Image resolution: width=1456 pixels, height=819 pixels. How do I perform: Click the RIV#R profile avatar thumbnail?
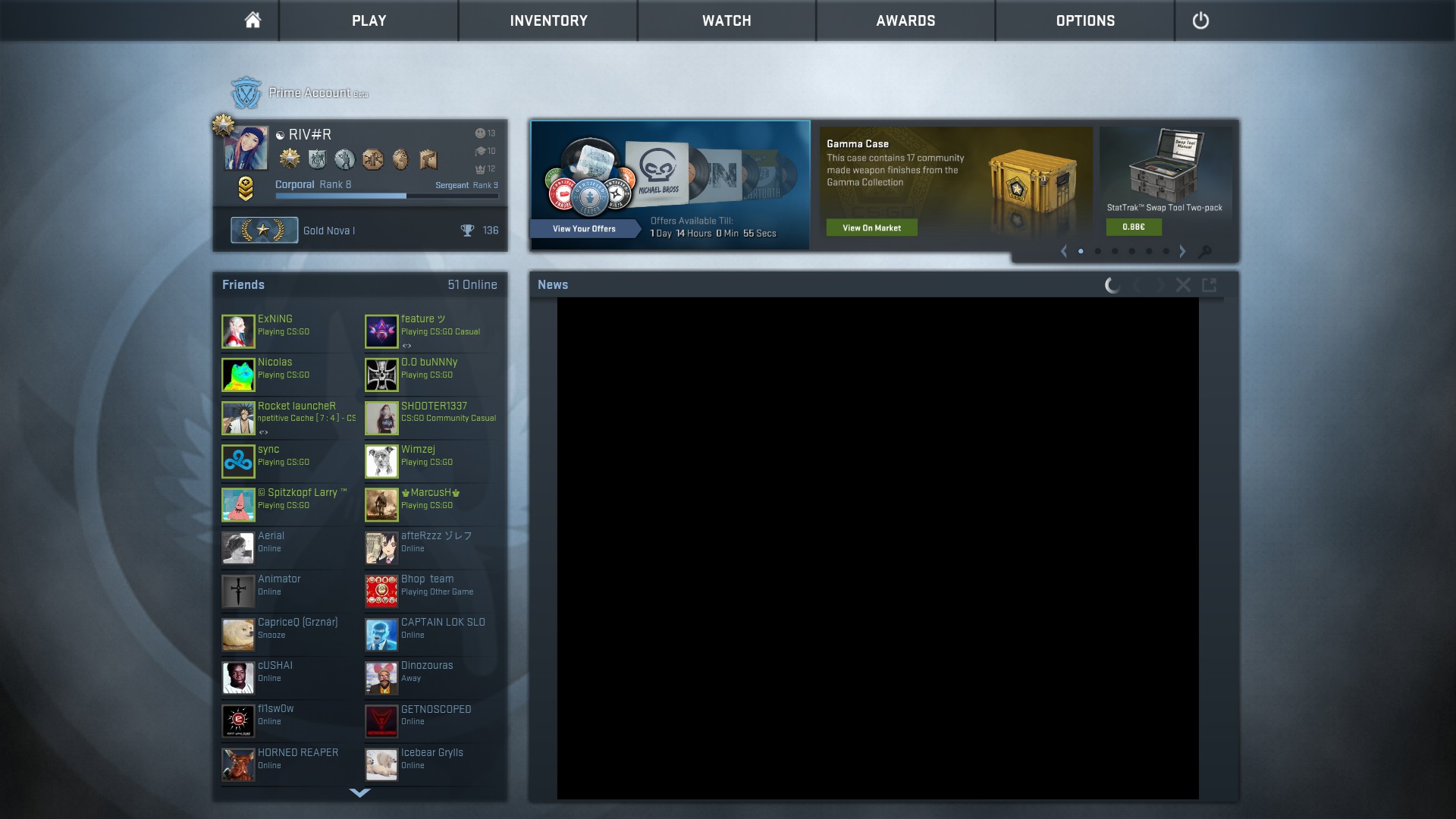[x=246, y=149]
